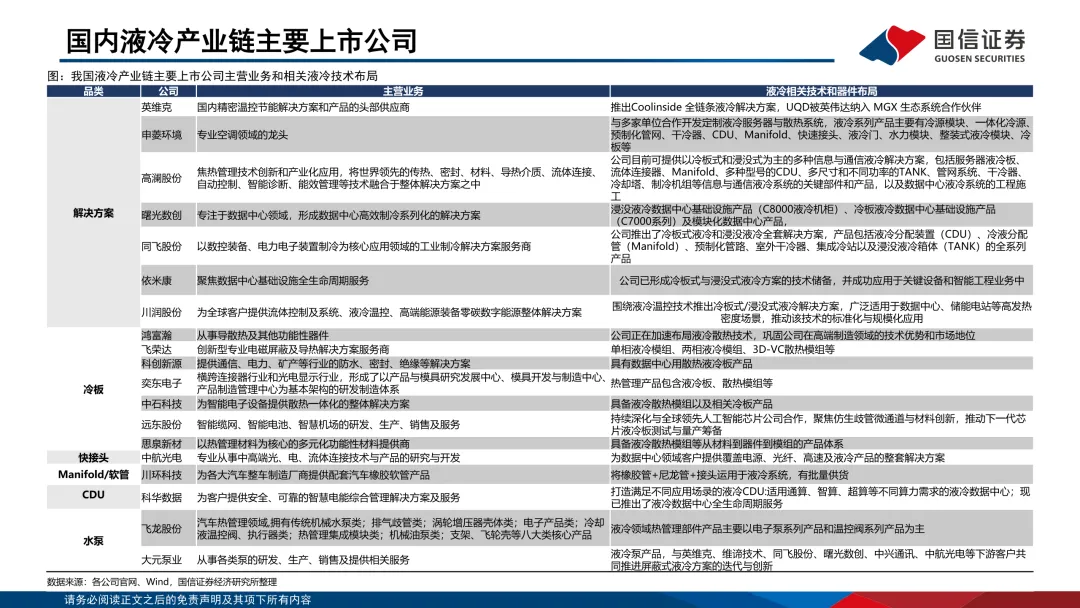1080x608 pixels.
Task: Click the 国信证券 Chinese logo text
Action: click(979, 39)
